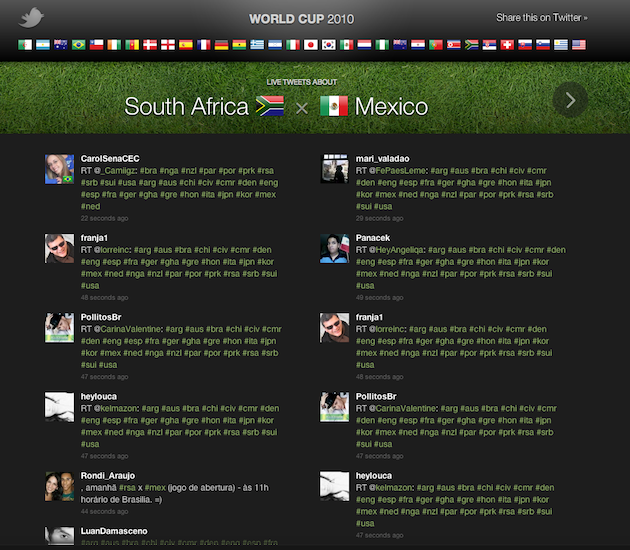Select the Ghana flag in the flag bar

tap(239, 45)
